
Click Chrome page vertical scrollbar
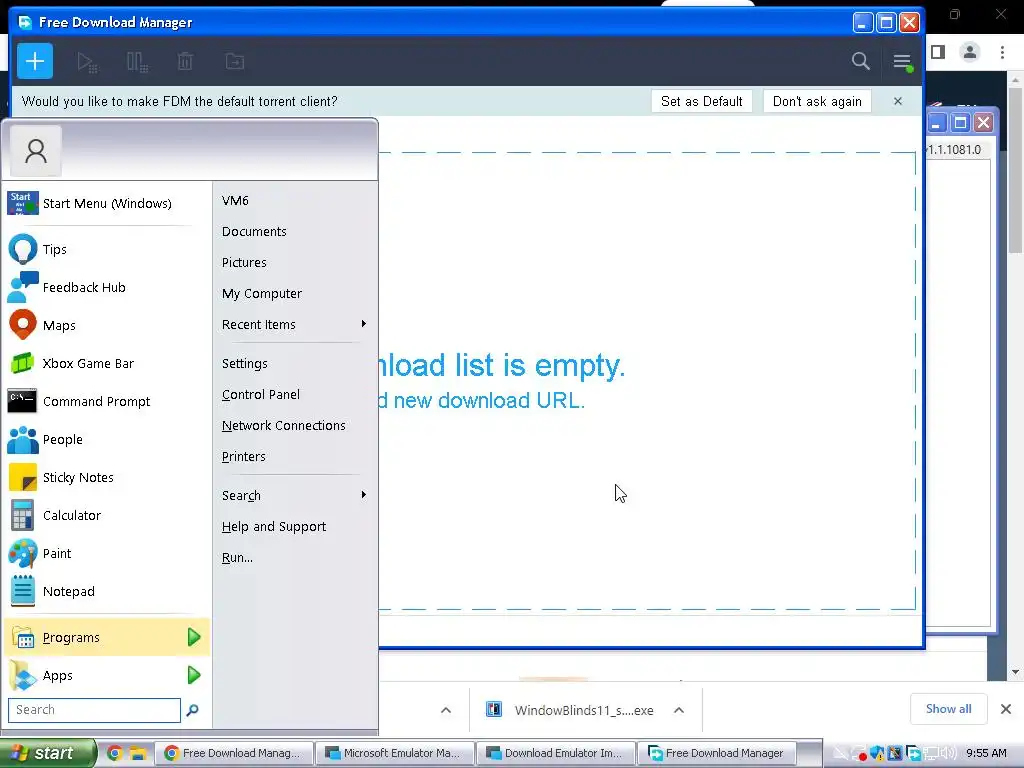pos(1015,170)
